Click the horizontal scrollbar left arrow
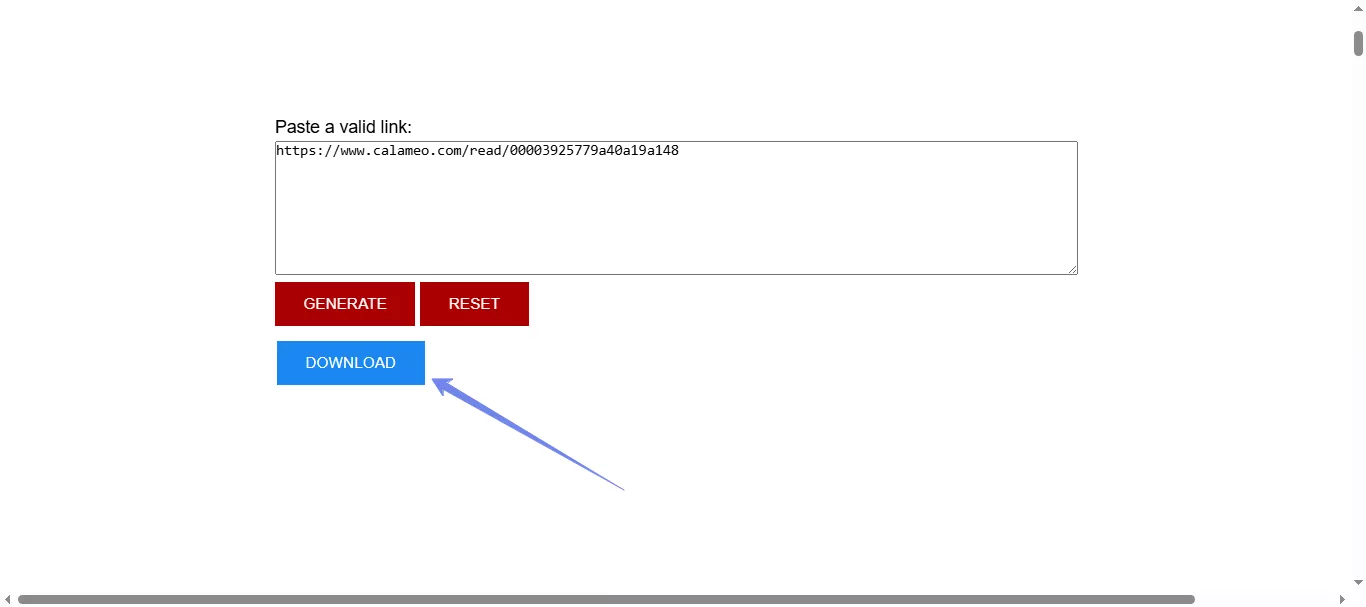Screen dimensions: 1366x607 (8, 597)
